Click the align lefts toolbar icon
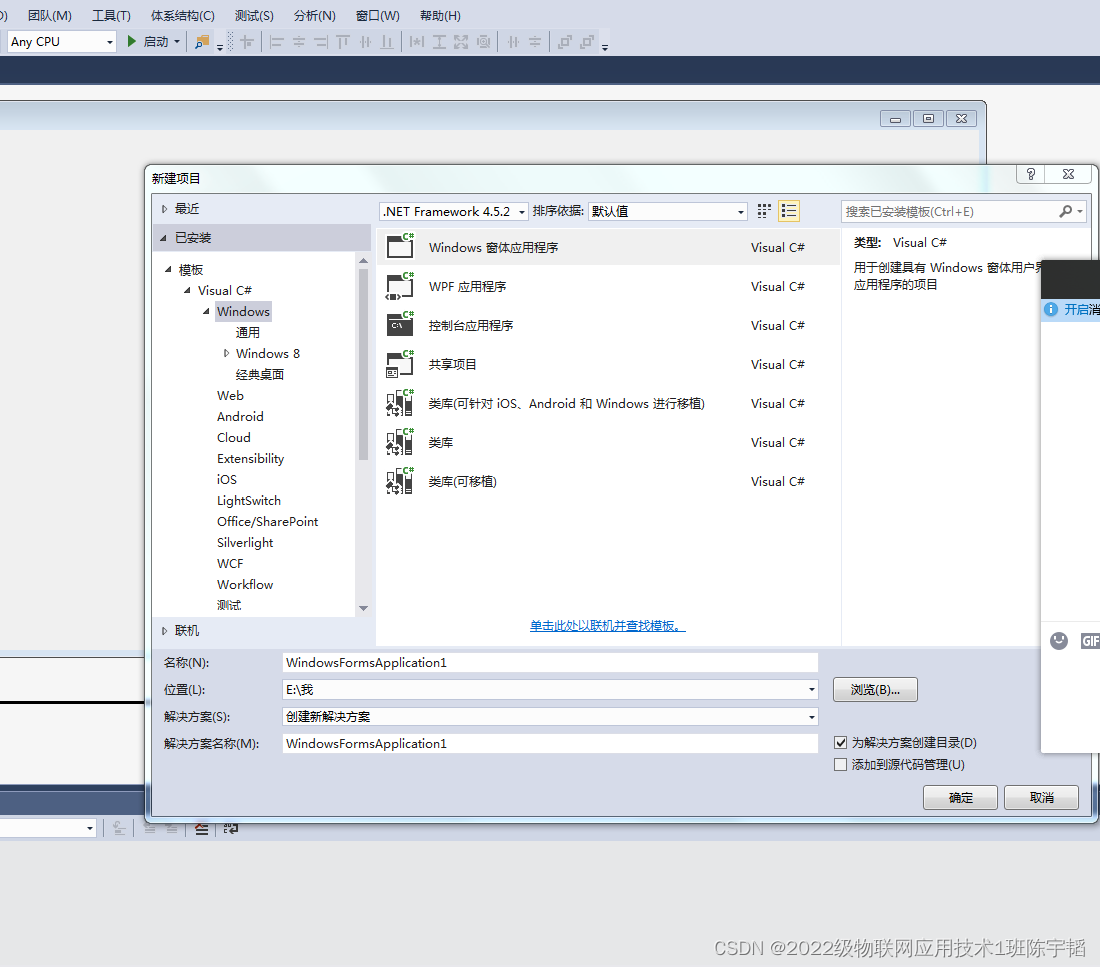This screenshot has width=1100, height=967. coord(276,42)
